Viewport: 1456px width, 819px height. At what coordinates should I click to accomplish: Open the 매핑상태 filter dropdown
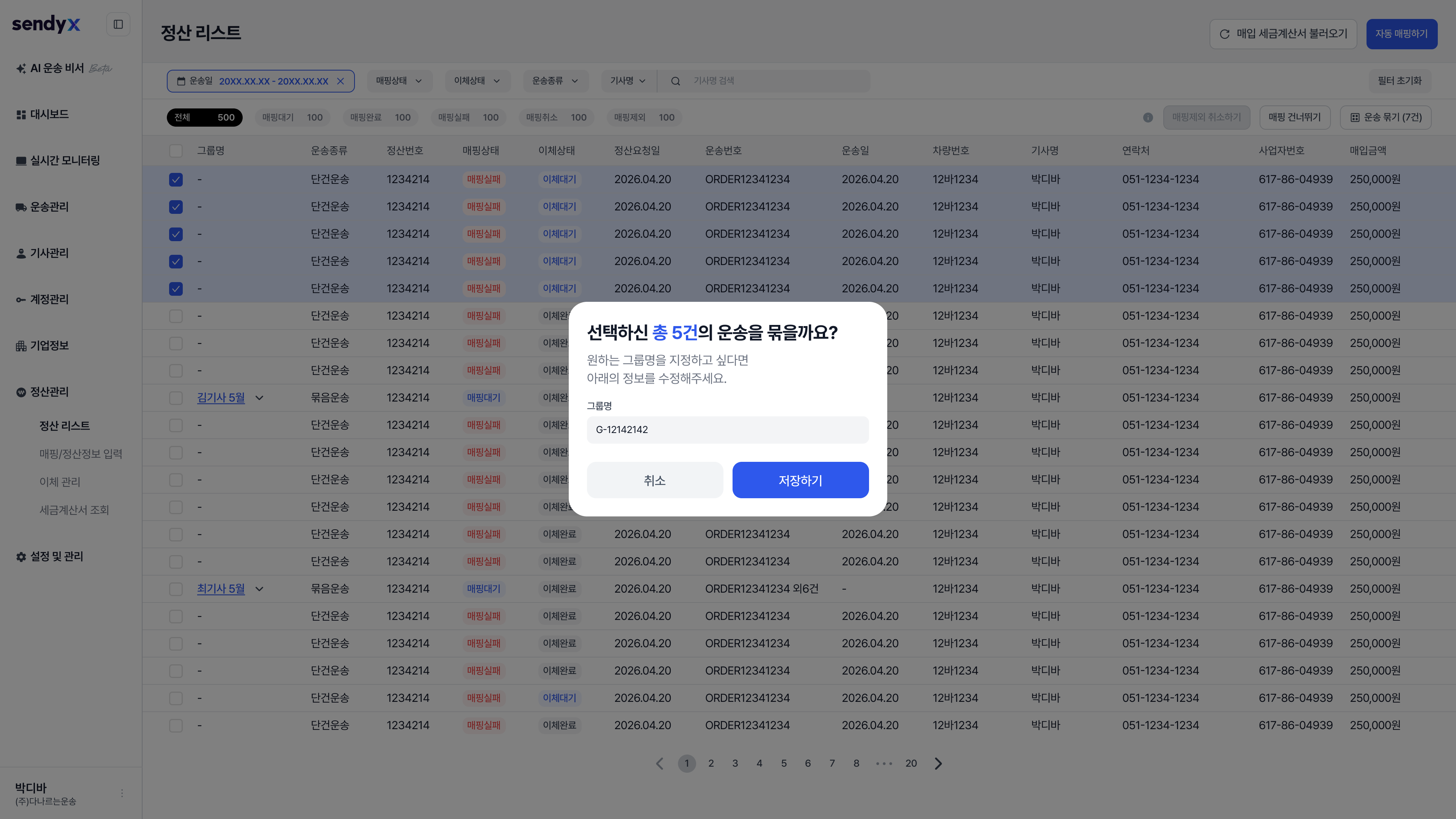pos(399,81)
